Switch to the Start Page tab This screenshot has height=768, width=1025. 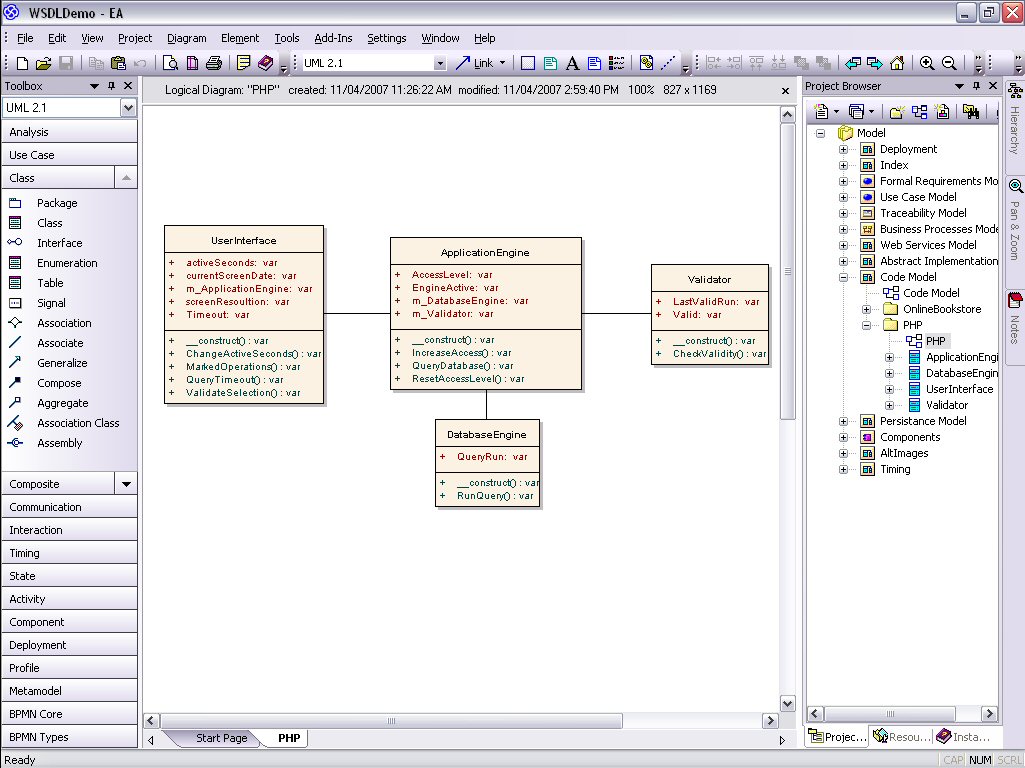pos(222,738)
